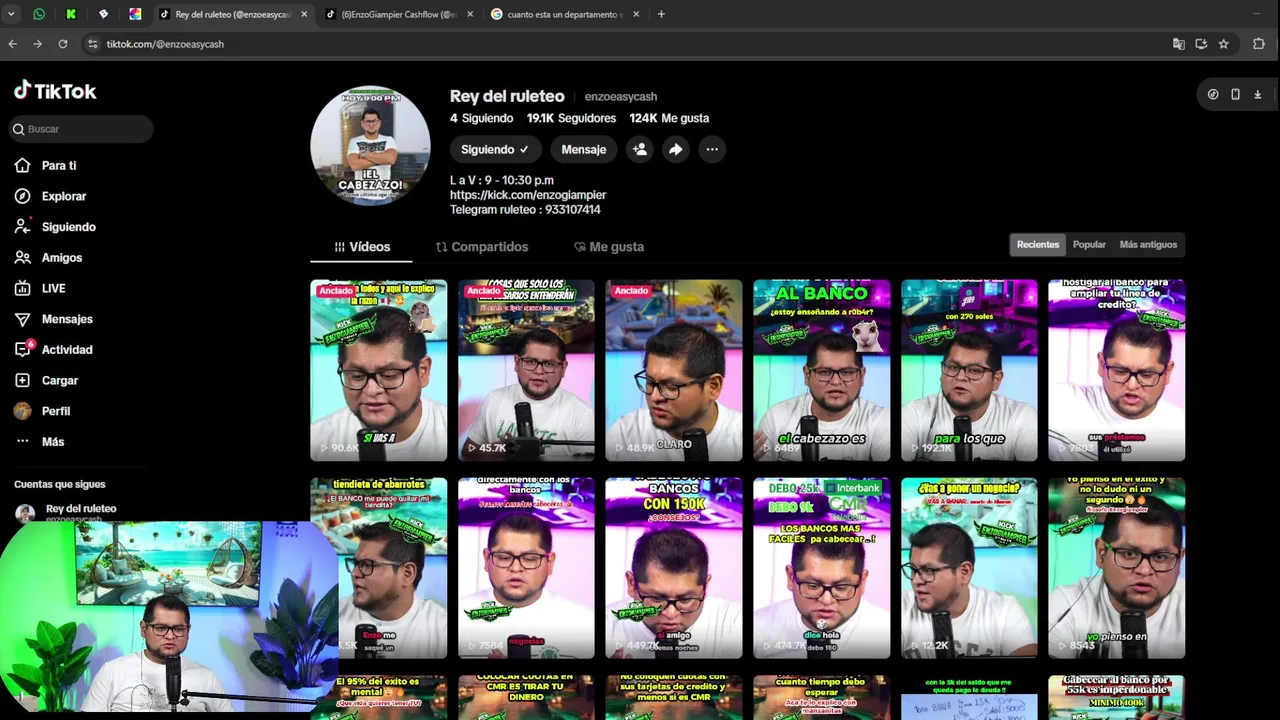Viewport: 1280px width, 720px height.
Task: Sort videos by Popular
Action: point(1089,244)
